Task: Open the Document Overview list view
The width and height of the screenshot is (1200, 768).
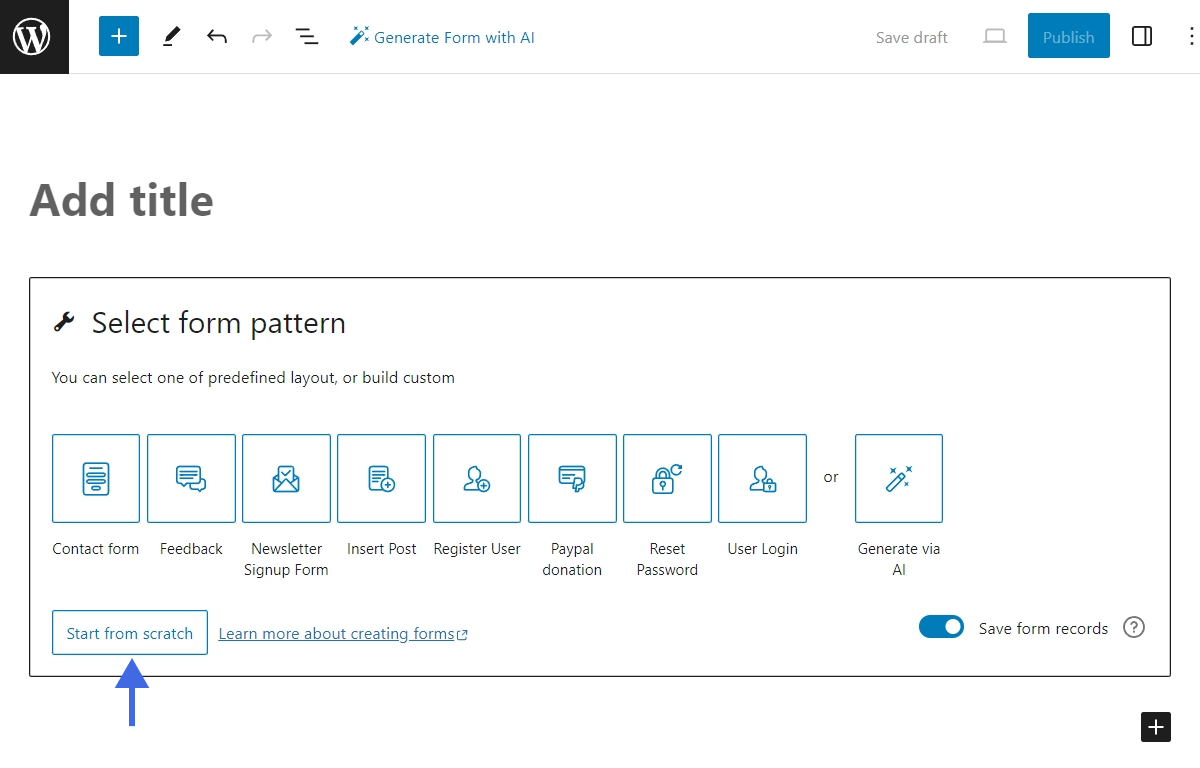Action: coord(307,36)
